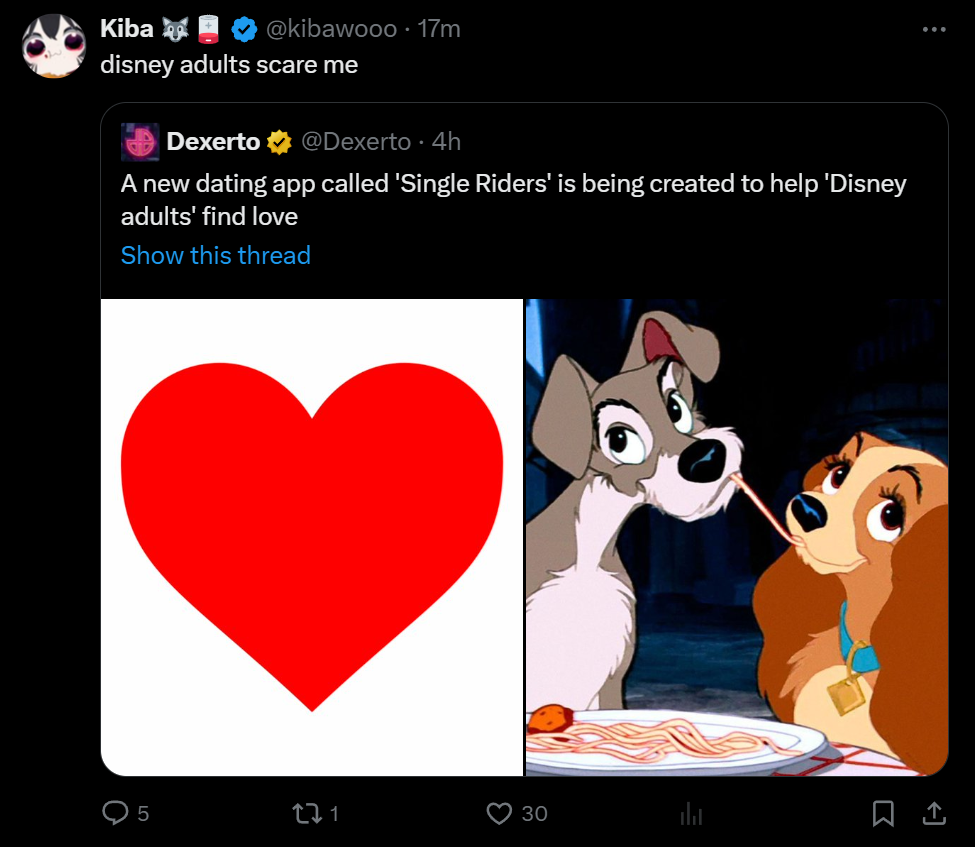Click the 17m post timestamp

tap(439, 30)
